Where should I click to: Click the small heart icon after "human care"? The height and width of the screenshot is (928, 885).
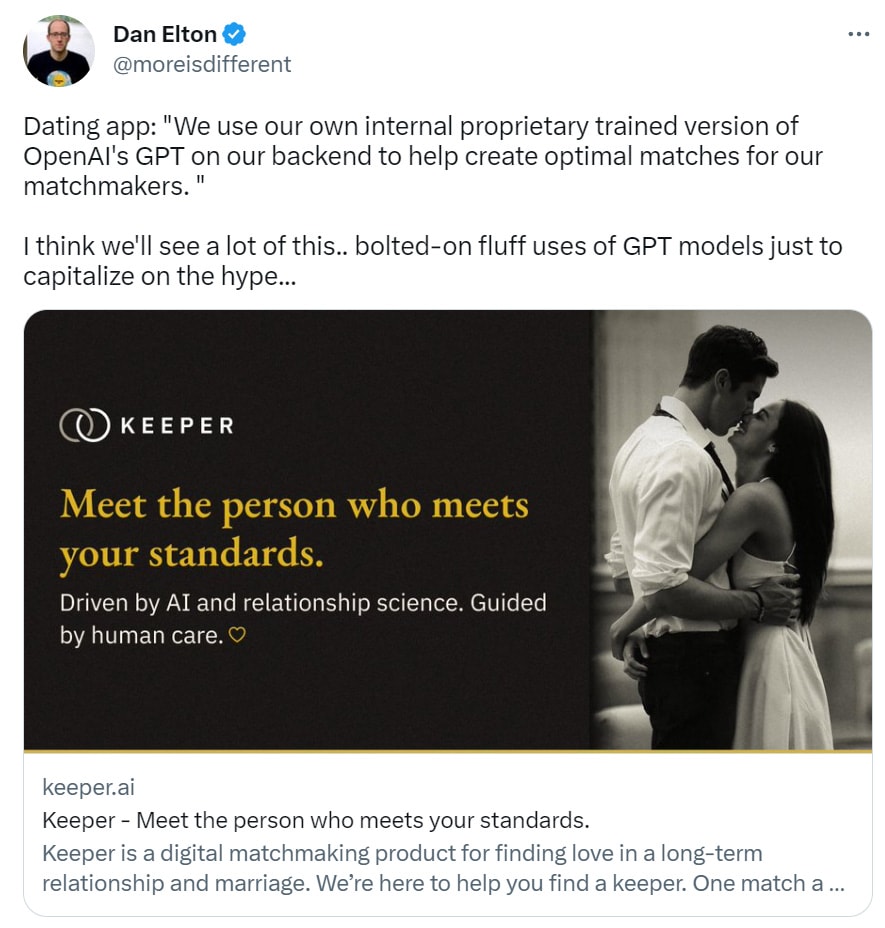tap(237, 634)
